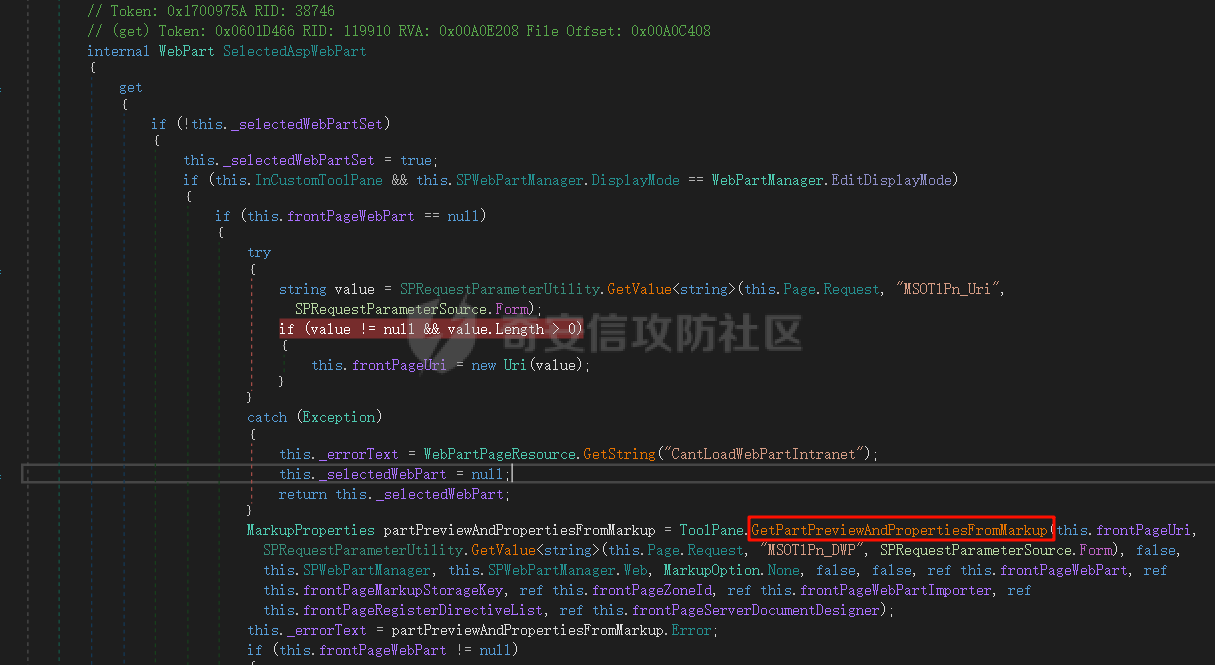The height and width of the screenshot is (665, 1215).
Task: Open the MarkupProperties type declaration
Action: [x=310, y=530]
